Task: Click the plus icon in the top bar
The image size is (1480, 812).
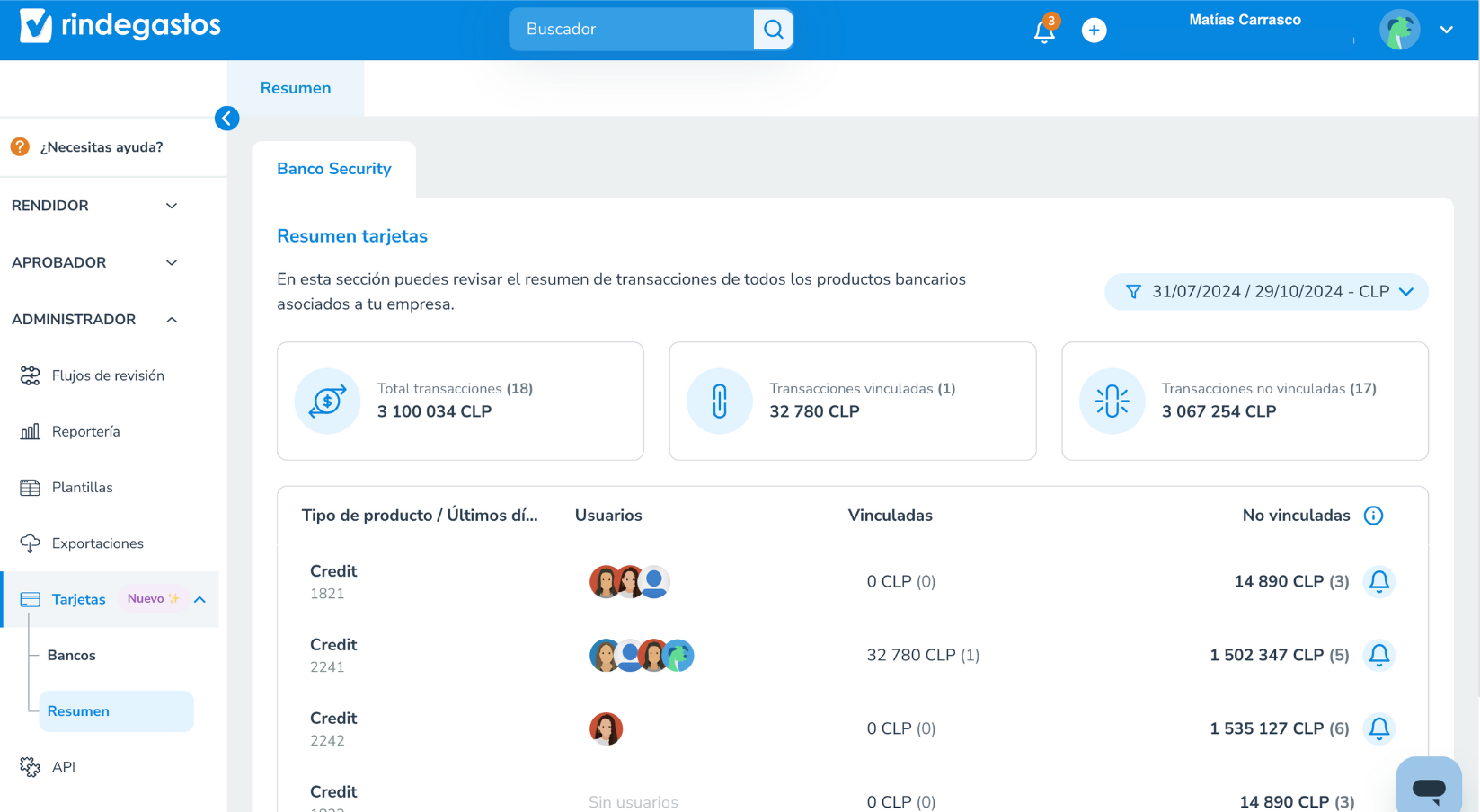Action: (x=1094, y=30)
